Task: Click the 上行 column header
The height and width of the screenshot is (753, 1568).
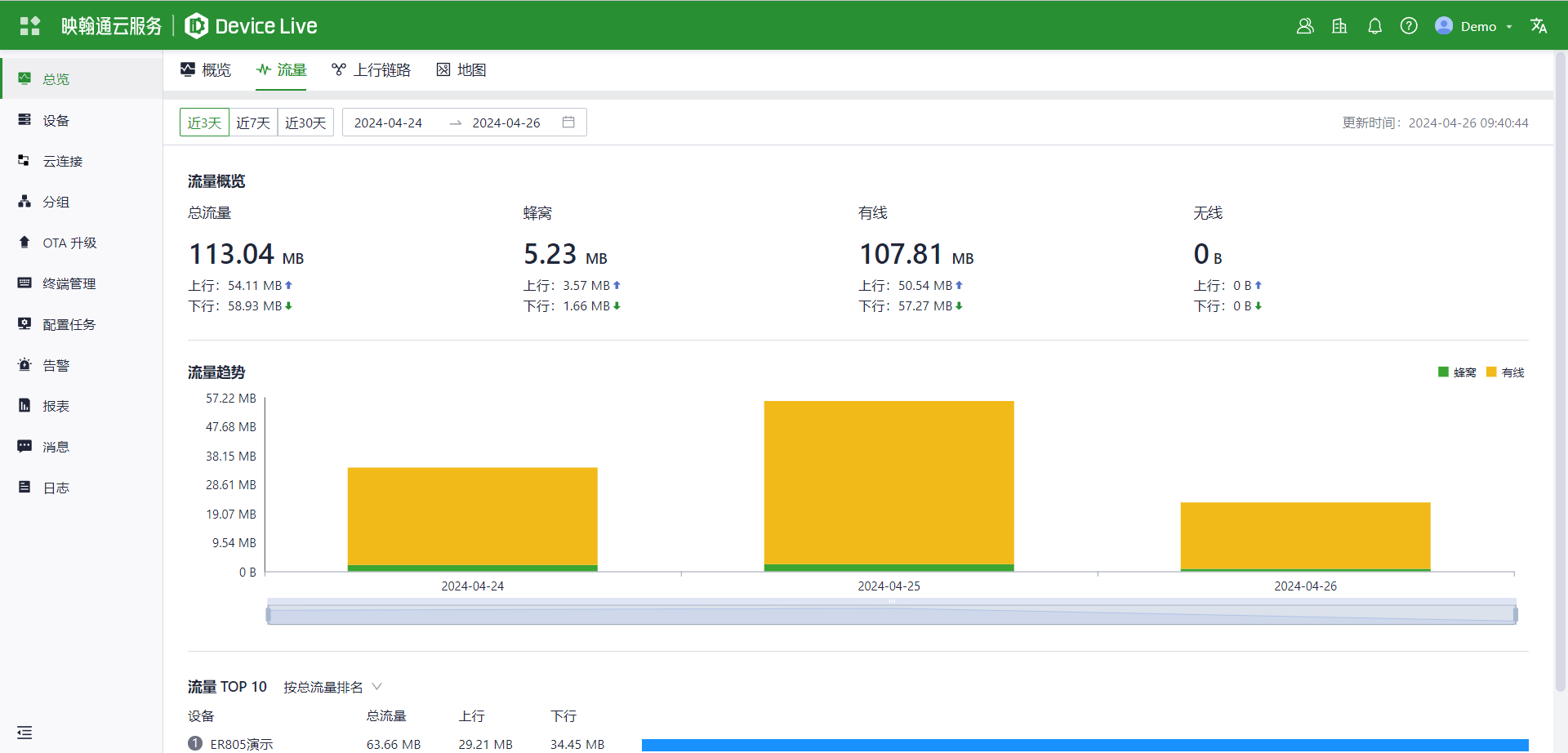Action: [472, 716]
